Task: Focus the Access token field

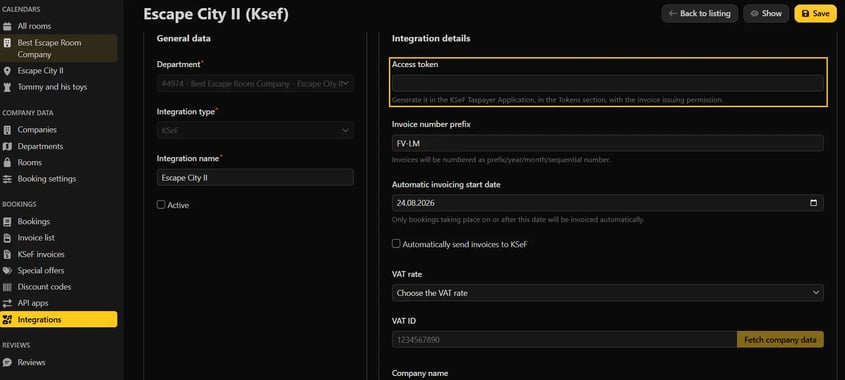Action: [x=607, y=83]
